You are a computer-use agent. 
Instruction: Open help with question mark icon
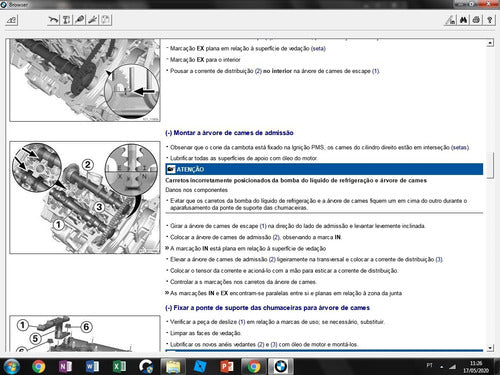489,20
